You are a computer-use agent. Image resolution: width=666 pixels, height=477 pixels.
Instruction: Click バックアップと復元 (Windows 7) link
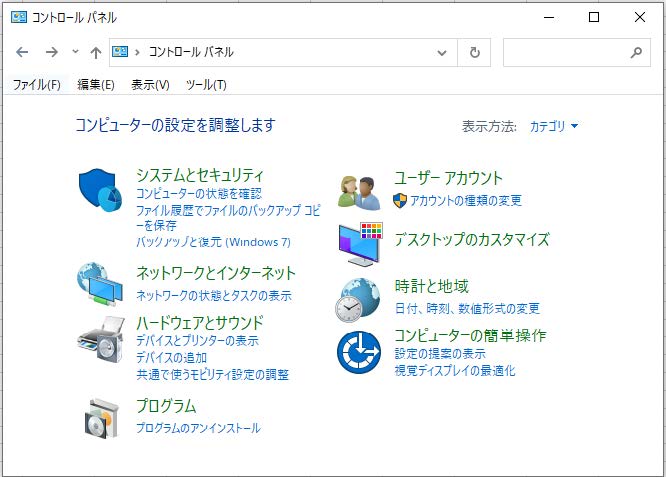pos(213,242)
